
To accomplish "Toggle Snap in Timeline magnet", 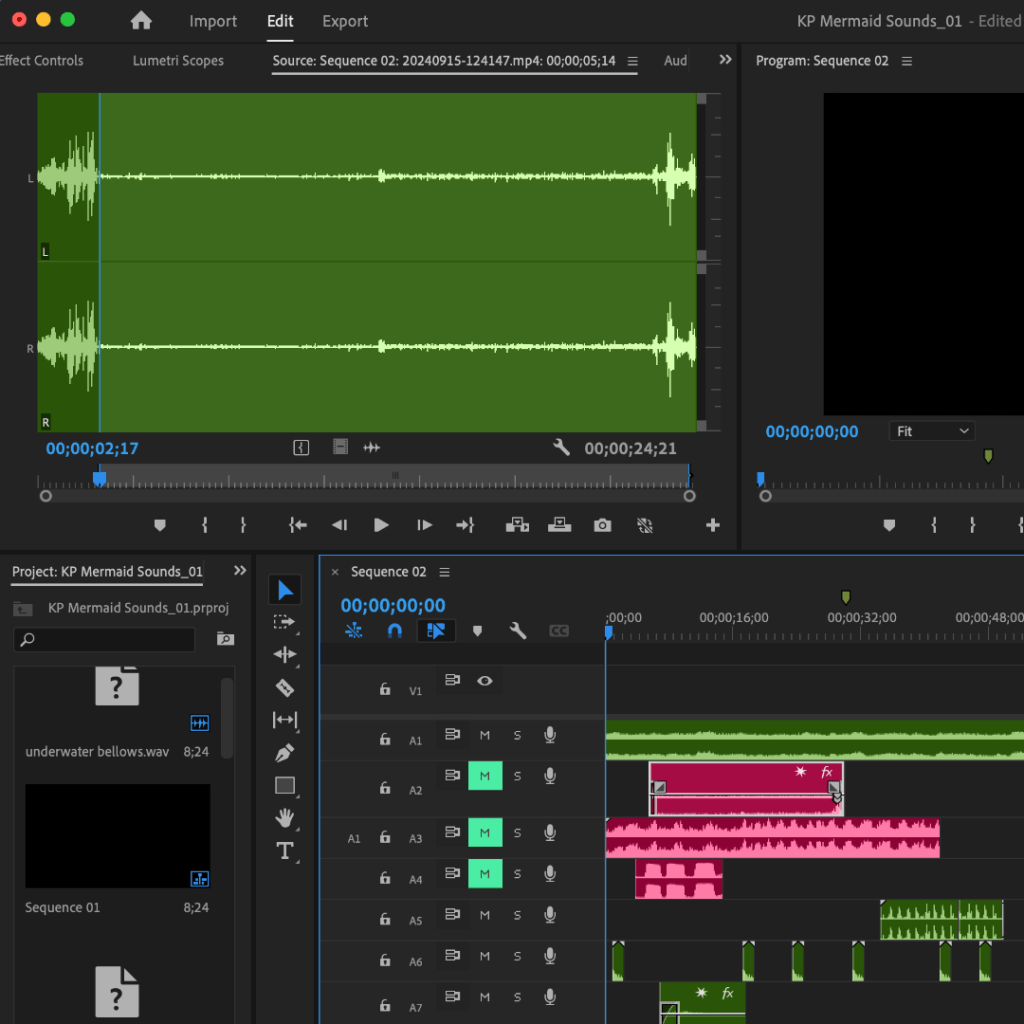I will pyautogui.click(x=395, y=631).
